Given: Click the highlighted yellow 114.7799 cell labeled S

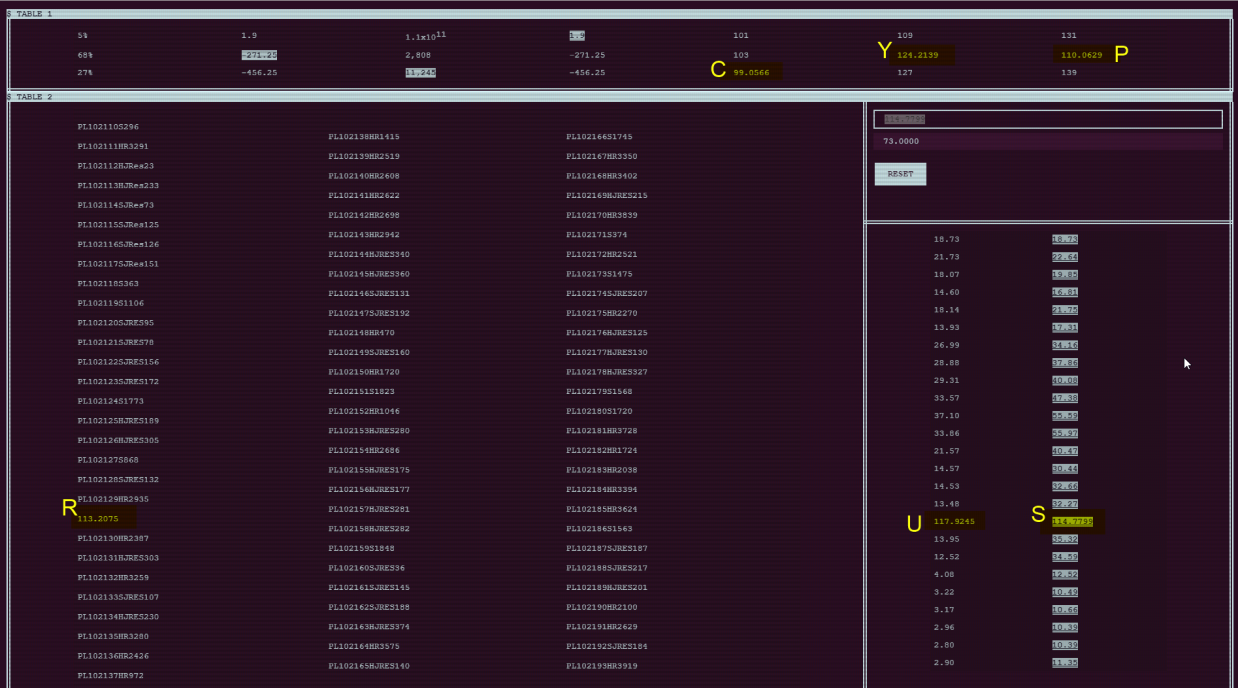Looking at the screenshot, I should pos(1072,521).
